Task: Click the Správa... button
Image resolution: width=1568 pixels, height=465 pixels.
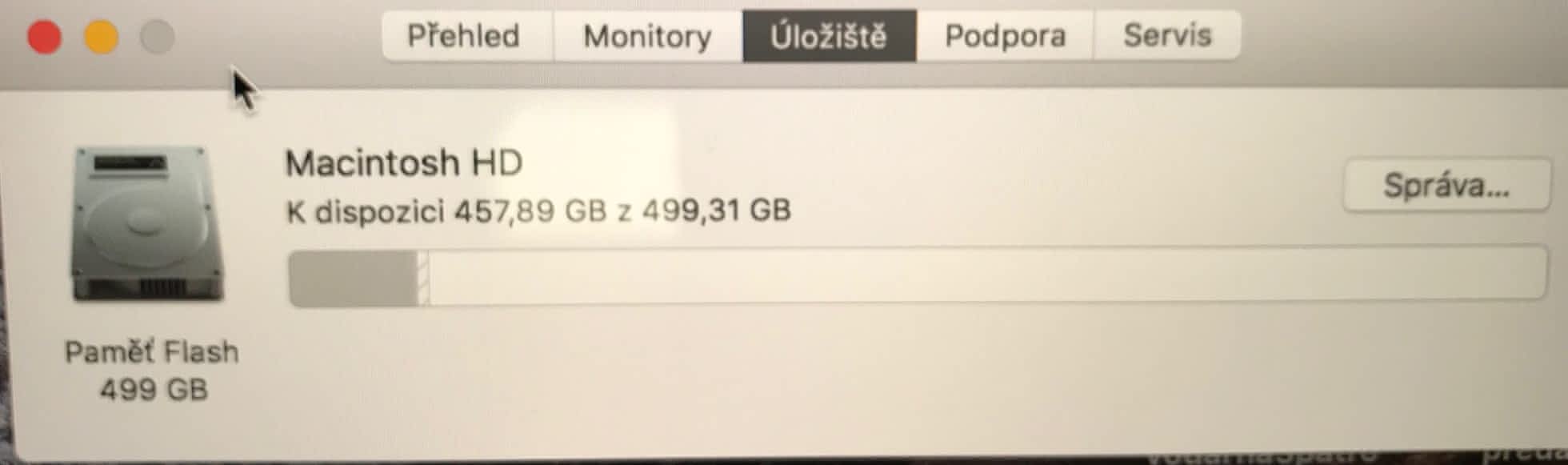Action: point(1446,186)
